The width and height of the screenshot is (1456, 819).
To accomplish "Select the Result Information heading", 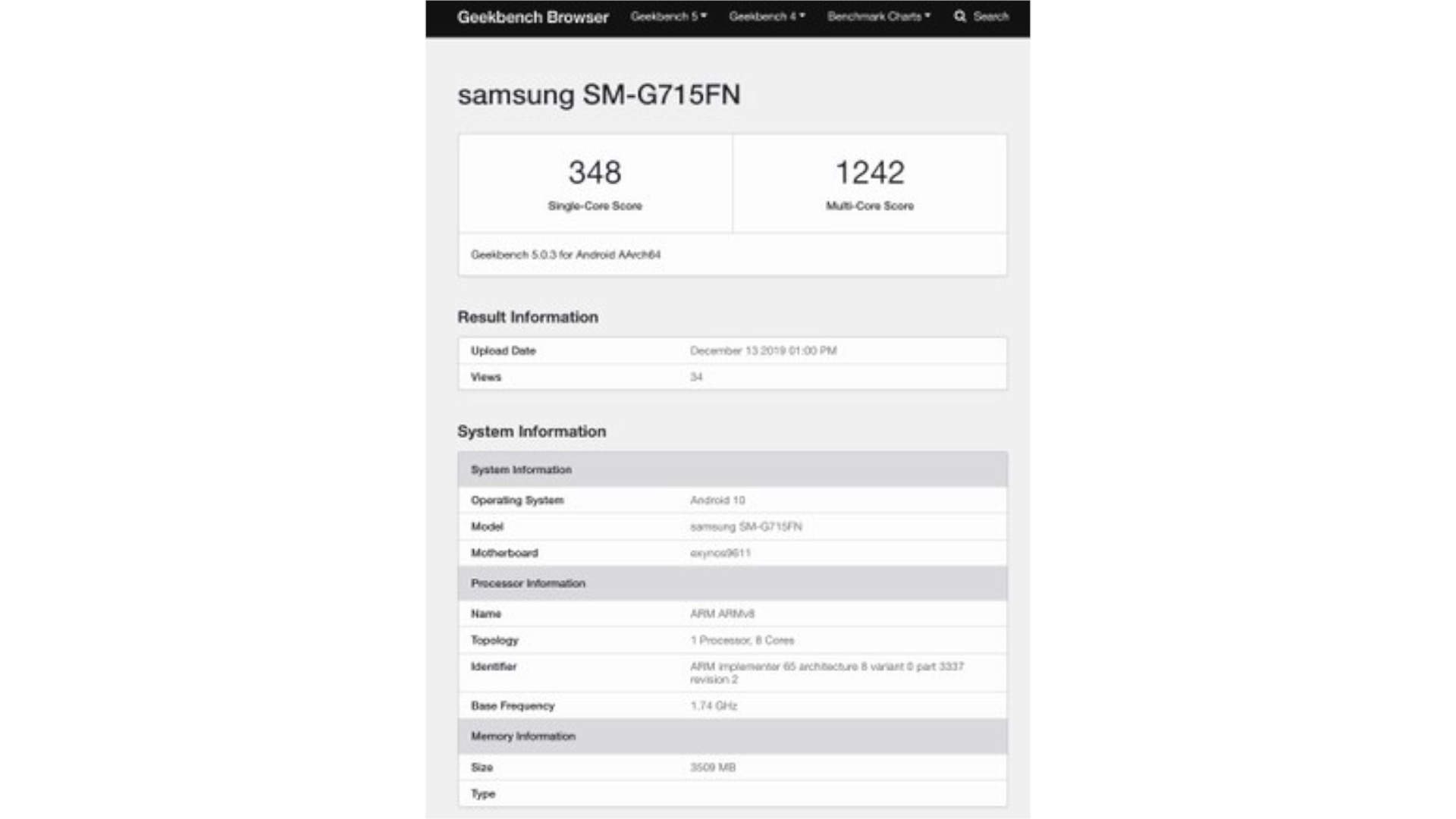I will click(528, 317).
